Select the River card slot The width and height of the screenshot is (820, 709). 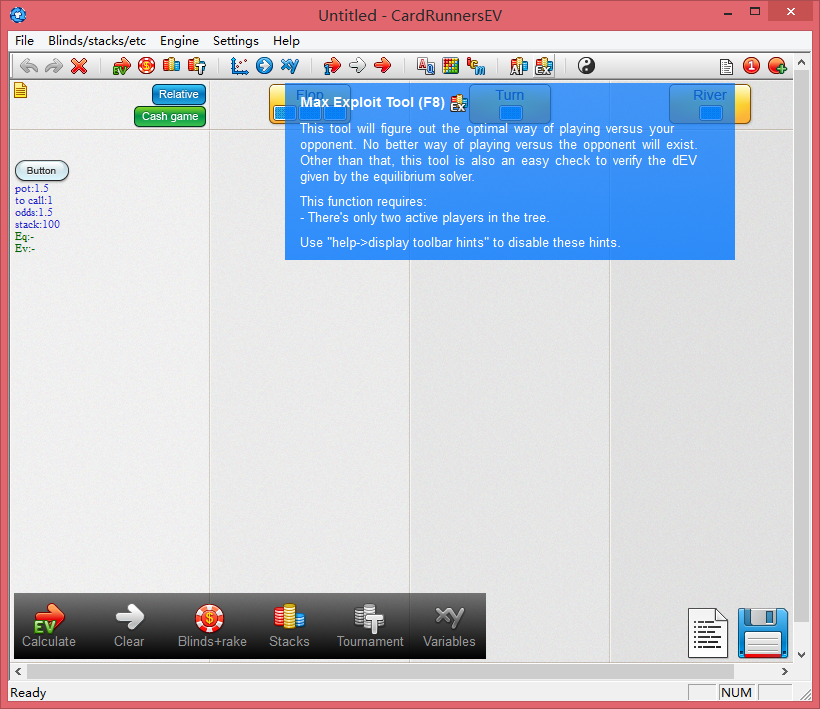(711, 112)
